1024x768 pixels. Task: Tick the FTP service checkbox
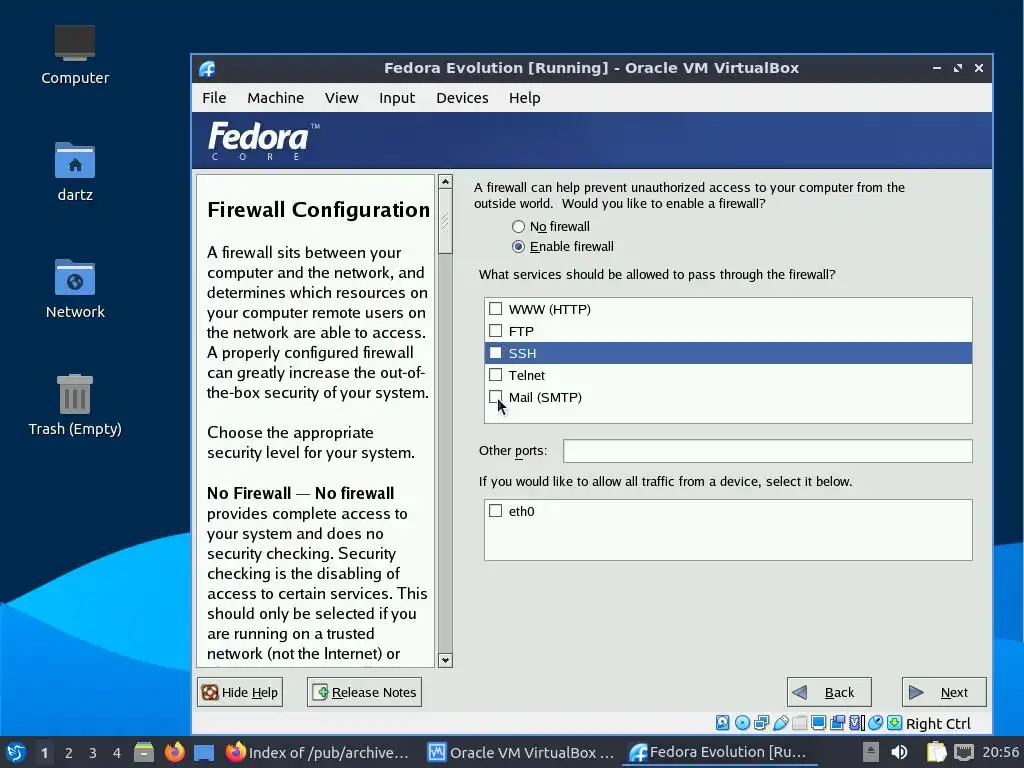[496, 330]
